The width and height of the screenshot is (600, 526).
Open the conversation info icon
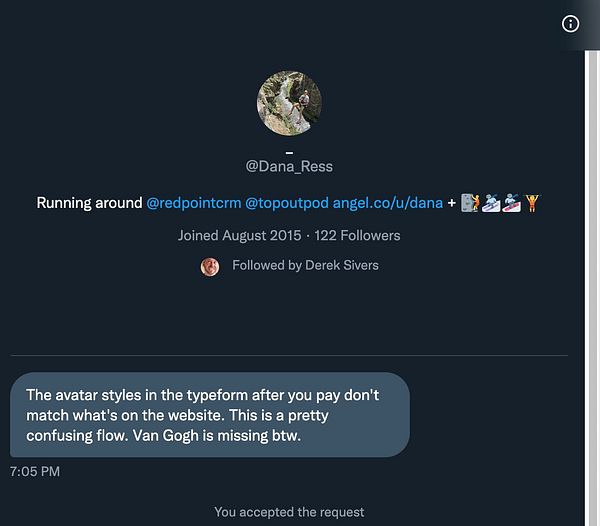coord(571,24)
